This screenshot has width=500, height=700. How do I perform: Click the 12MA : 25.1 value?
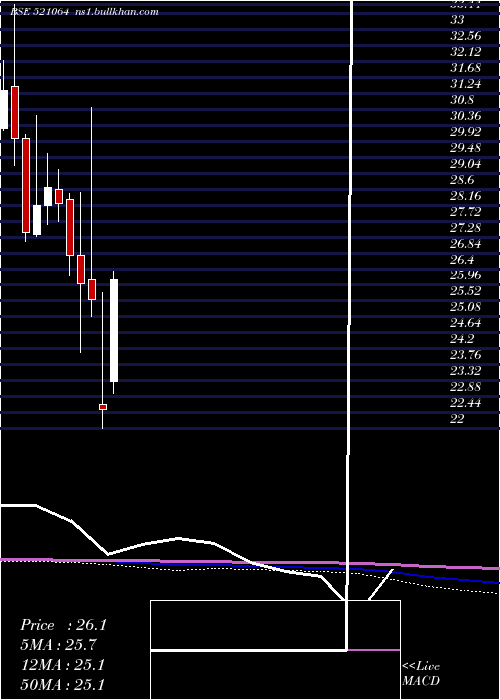63,665
